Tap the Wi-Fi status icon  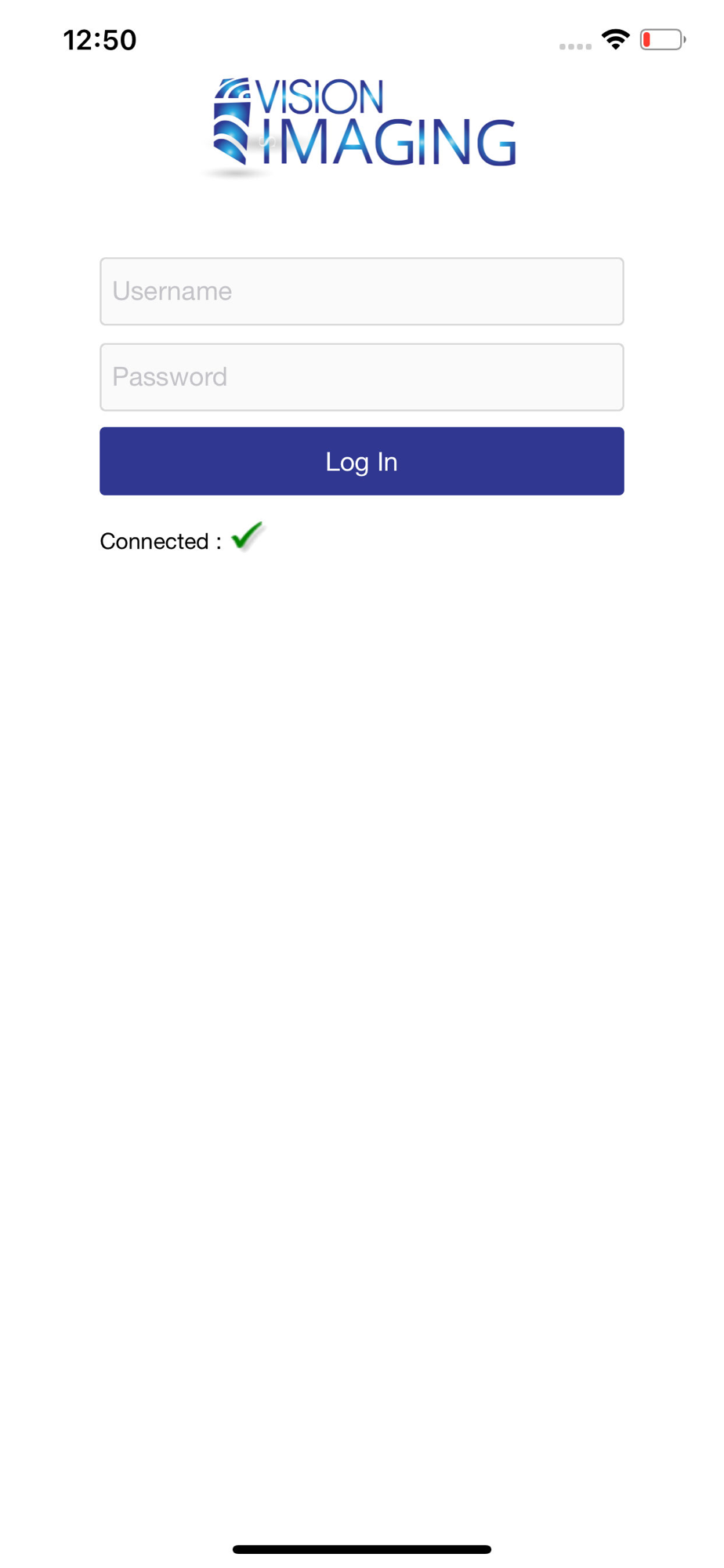(x=616, y=39)
